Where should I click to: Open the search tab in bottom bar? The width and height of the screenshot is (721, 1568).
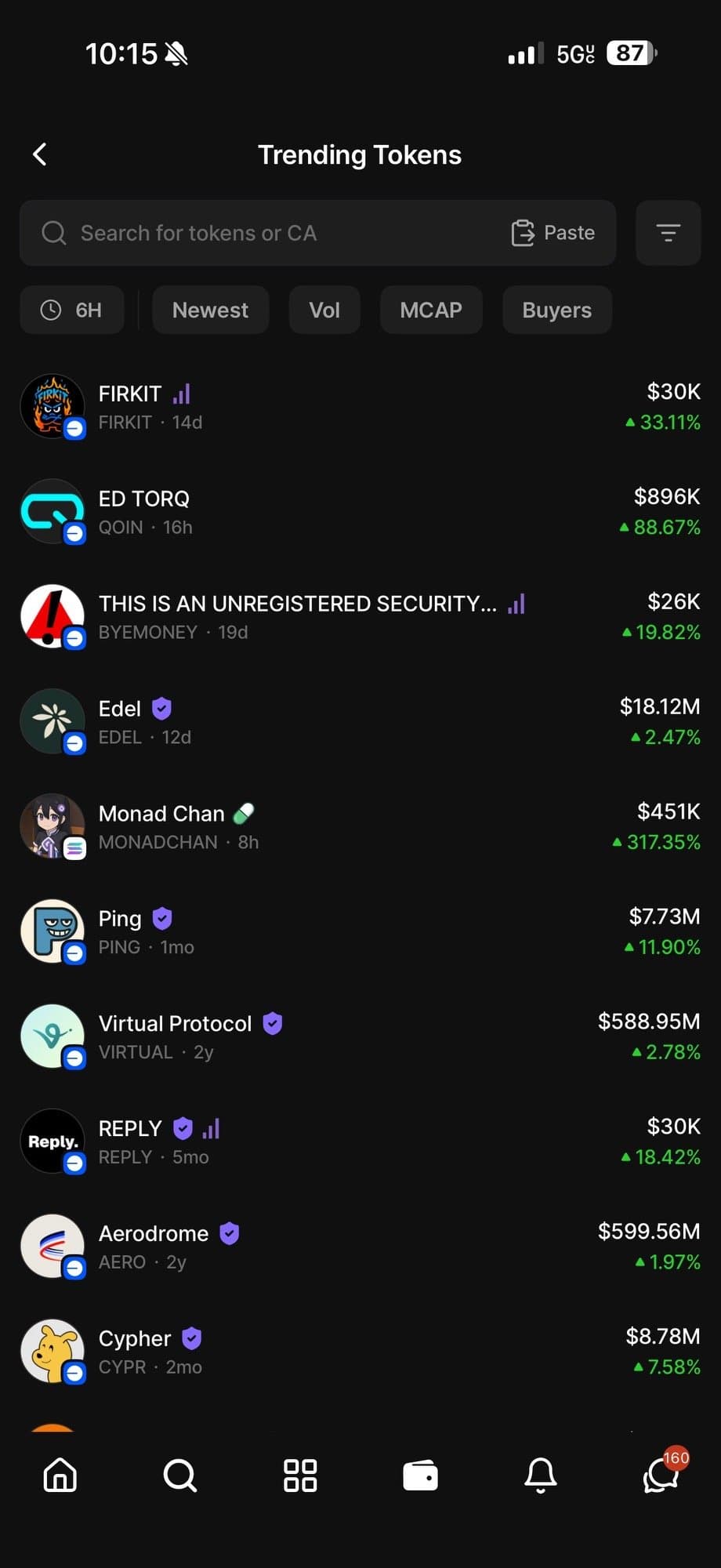click(x=179, y=1475)
